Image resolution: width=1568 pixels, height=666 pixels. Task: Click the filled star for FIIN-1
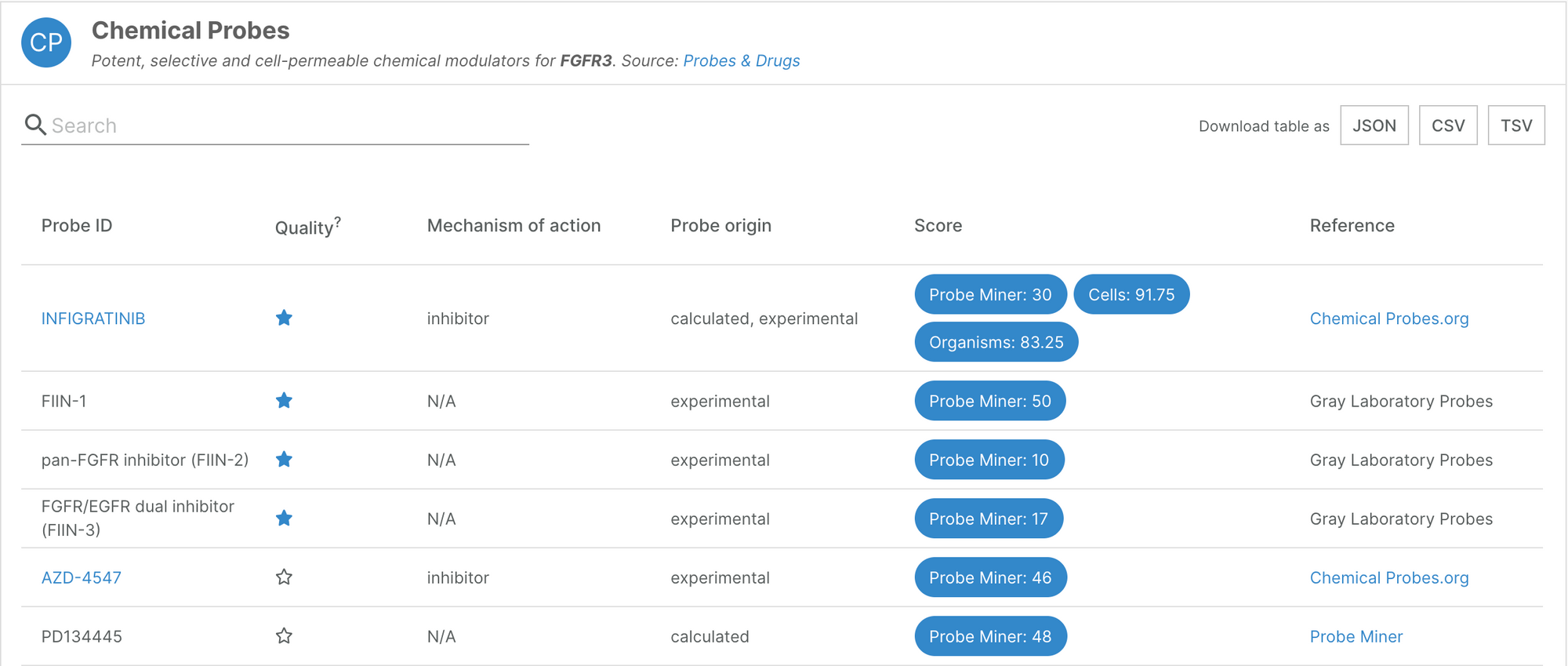point(284,401)
